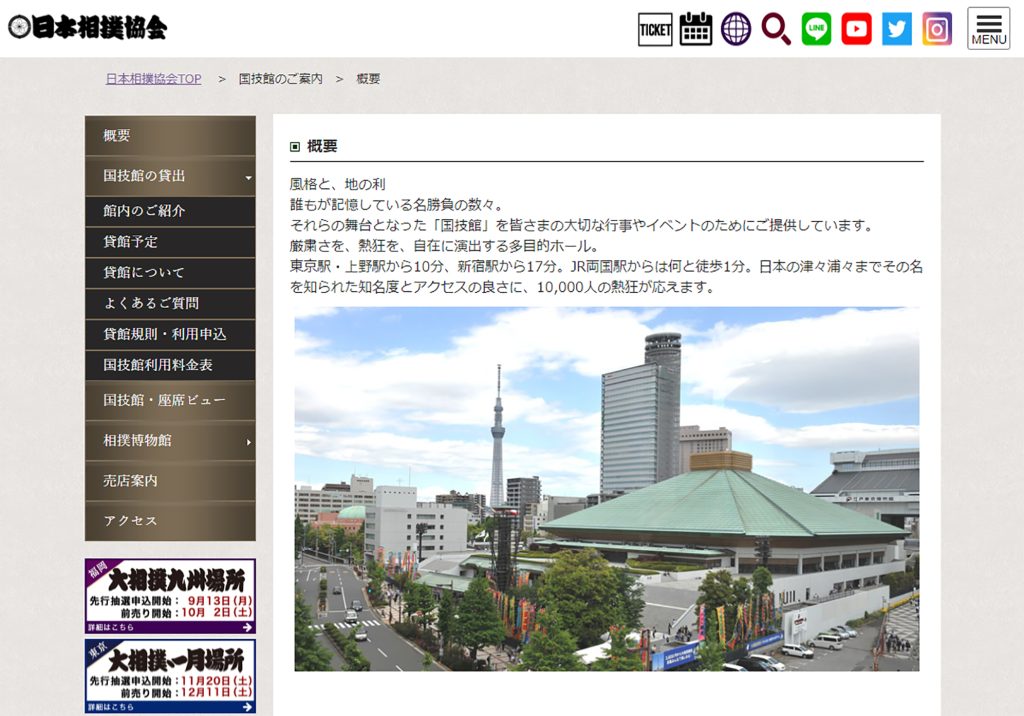Open the magnifying glass search icon
This screenshot has width=1024, height=716.
point(776,29)
